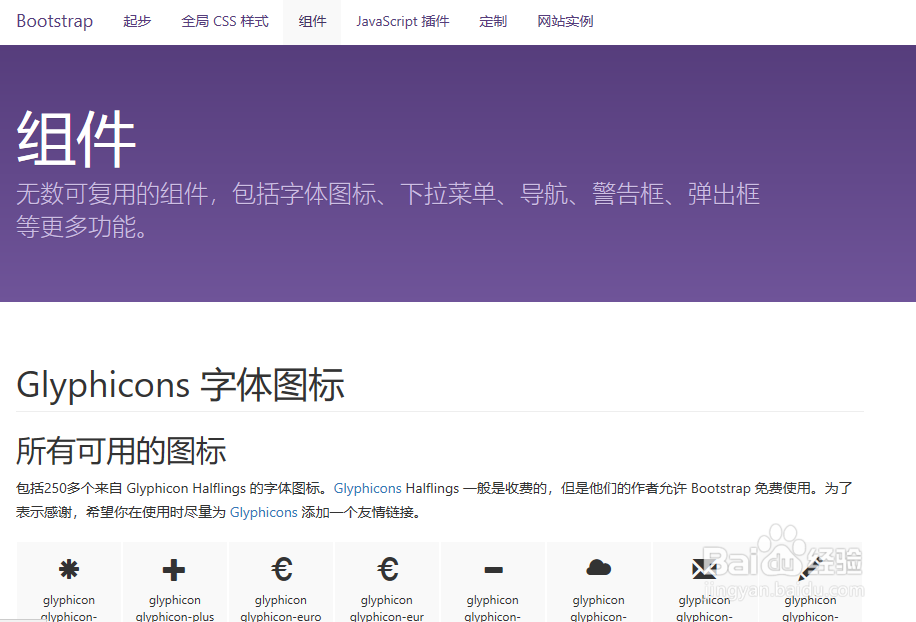Image resolution: width=916 pixels, height=622 pixels.
Task: Click the banner subtitle starting '无数可复用的组件'
Action: [x=388, y=210]
